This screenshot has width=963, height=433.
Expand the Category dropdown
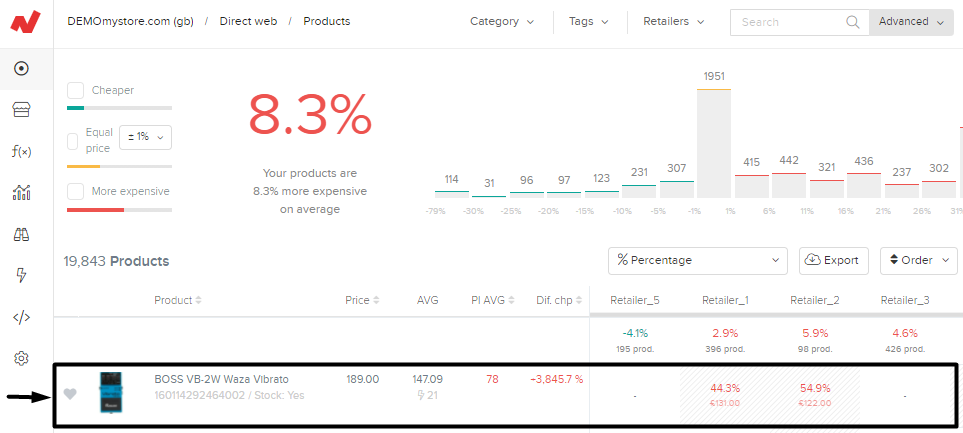coord(501,21)
